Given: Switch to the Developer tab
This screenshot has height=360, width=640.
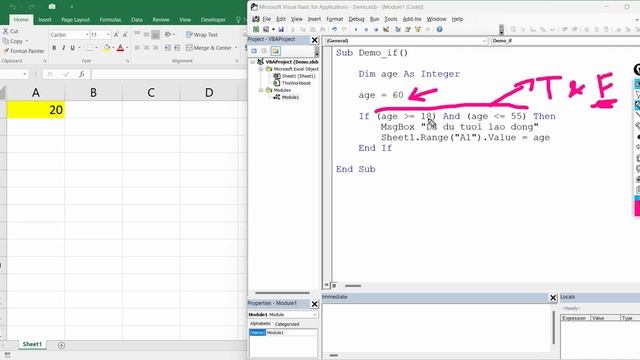Looking at the screenshot, I should (213, 20).
